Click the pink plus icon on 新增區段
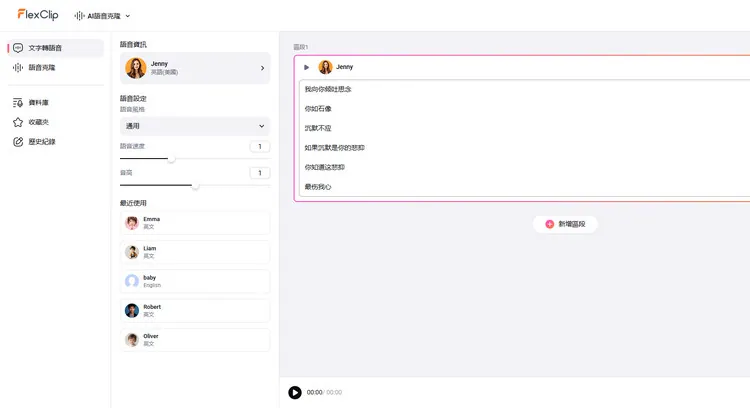This screenshot has width=750, height=408. coord(550,224)
